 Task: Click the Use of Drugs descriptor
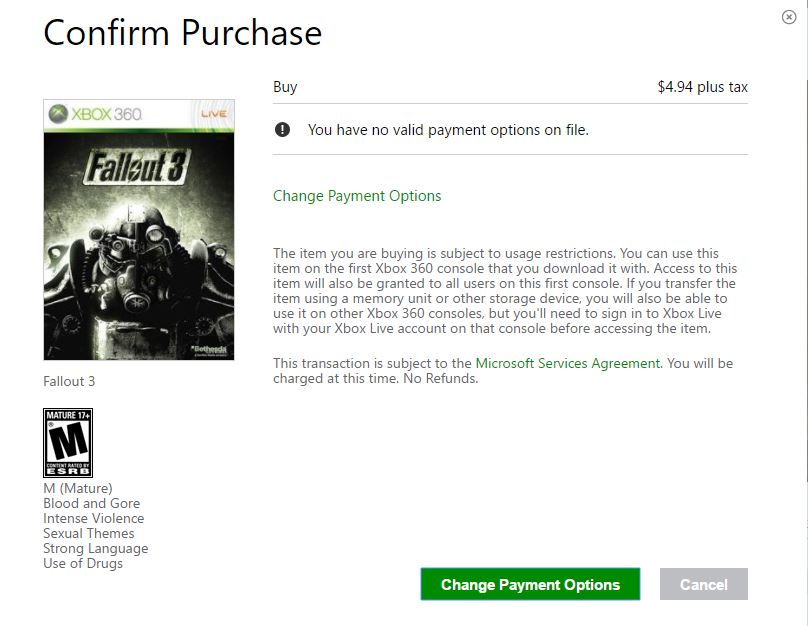point(83,563)
